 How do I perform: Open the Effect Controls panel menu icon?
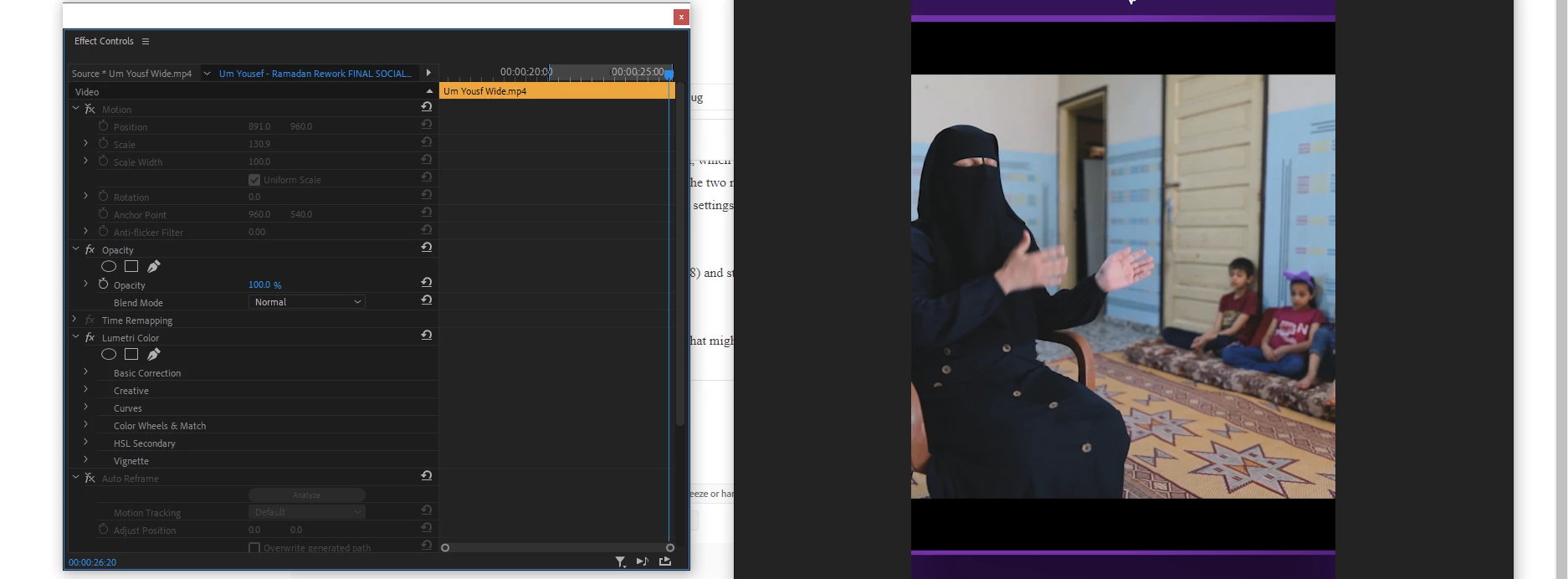coord(146,41)
